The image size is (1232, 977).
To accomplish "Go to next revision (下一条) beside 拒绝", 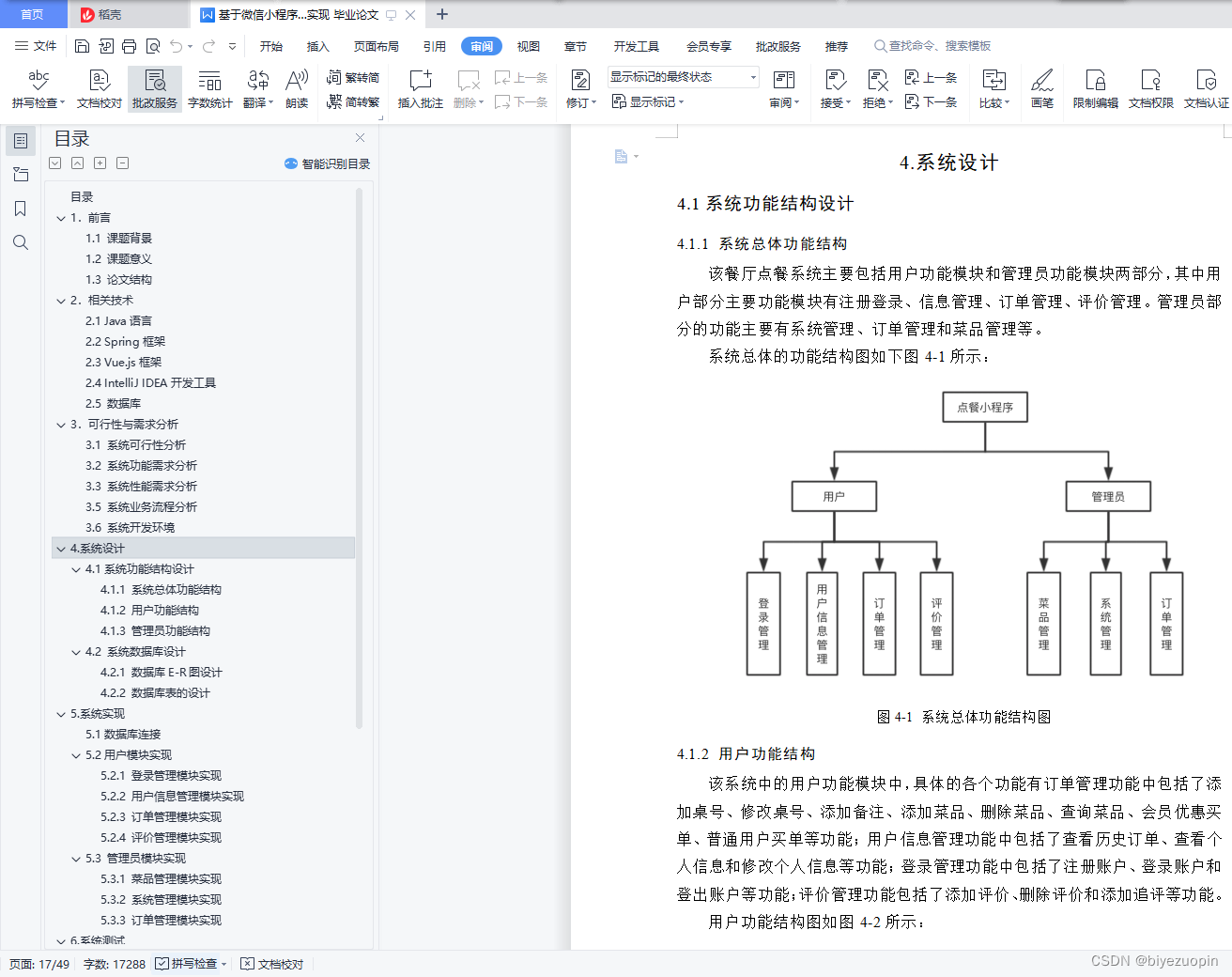I will (932, 101).
